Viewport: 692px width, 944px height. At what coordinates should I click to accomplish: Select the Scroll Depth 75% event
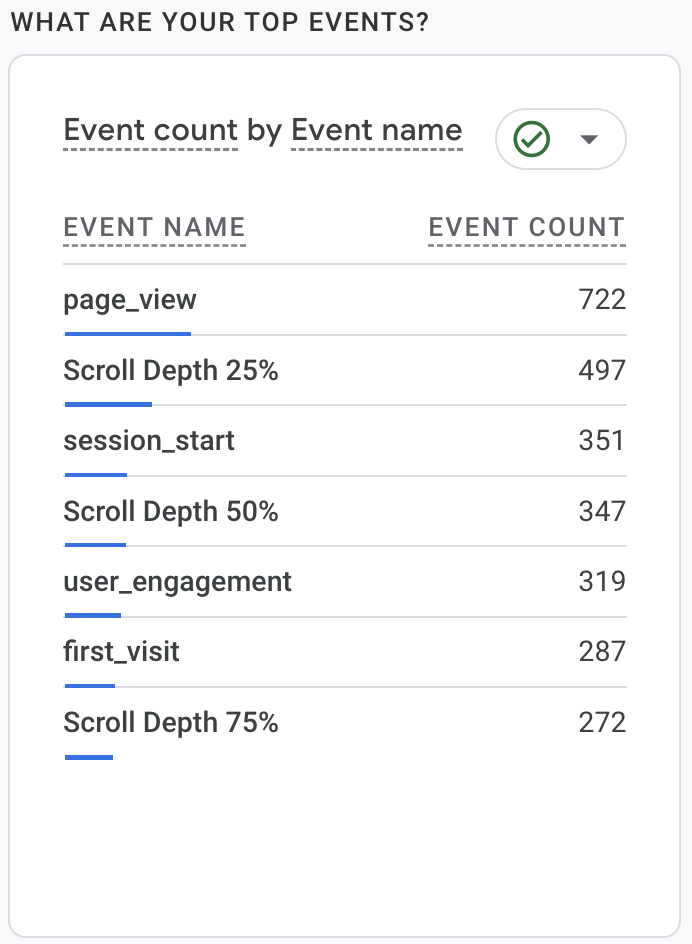171,722
